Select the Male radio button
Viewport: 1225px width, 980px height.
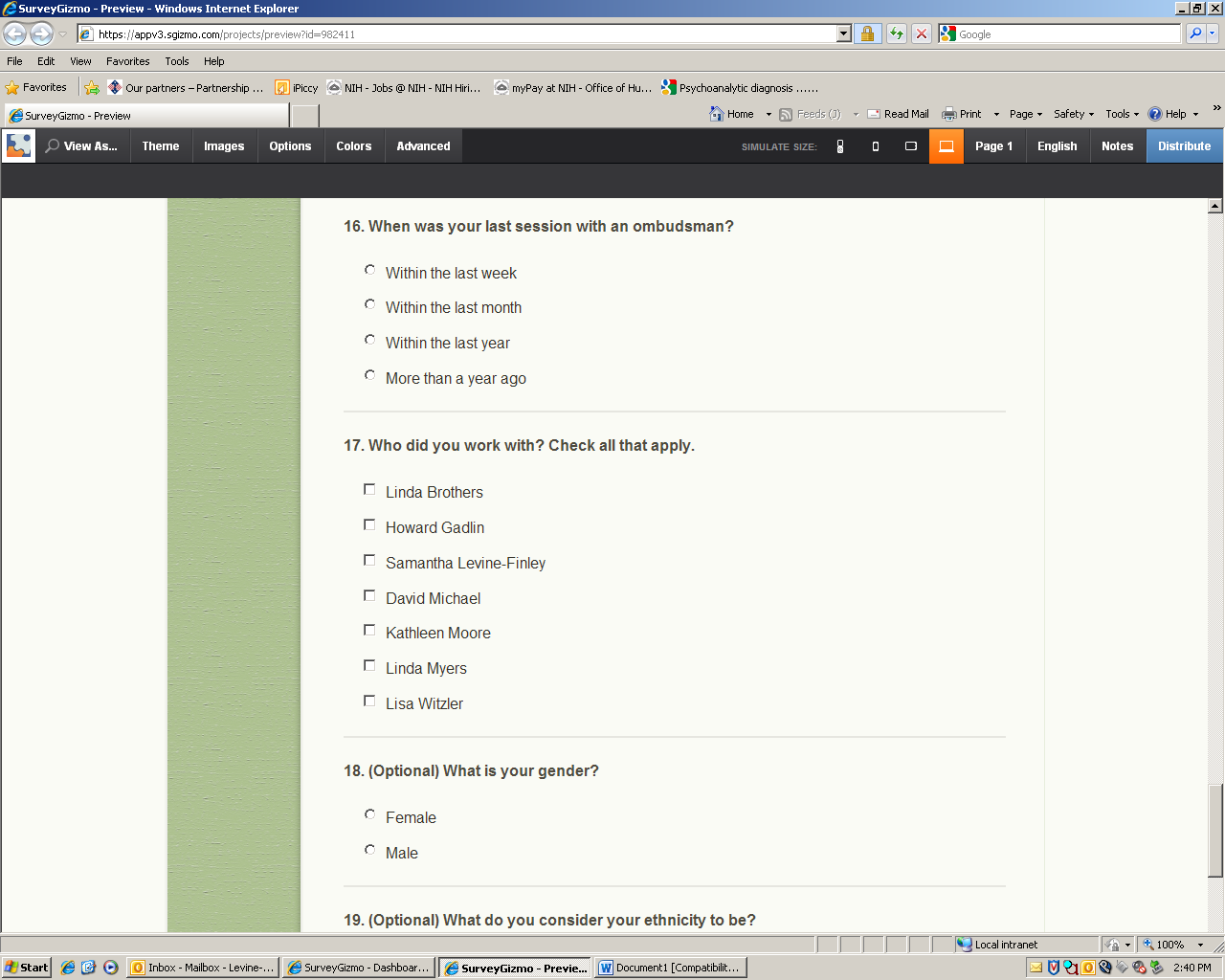pos(369,850)
